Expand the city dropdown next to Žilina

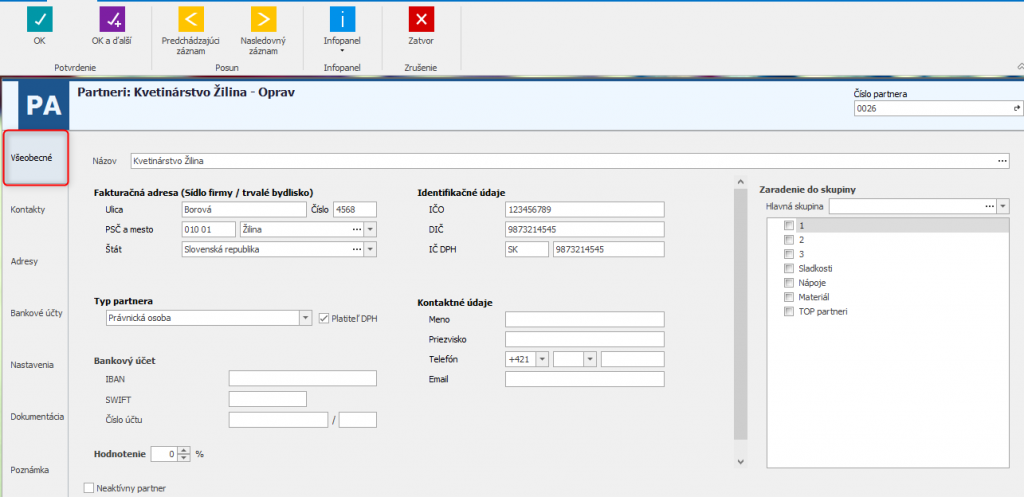(370, 229)
